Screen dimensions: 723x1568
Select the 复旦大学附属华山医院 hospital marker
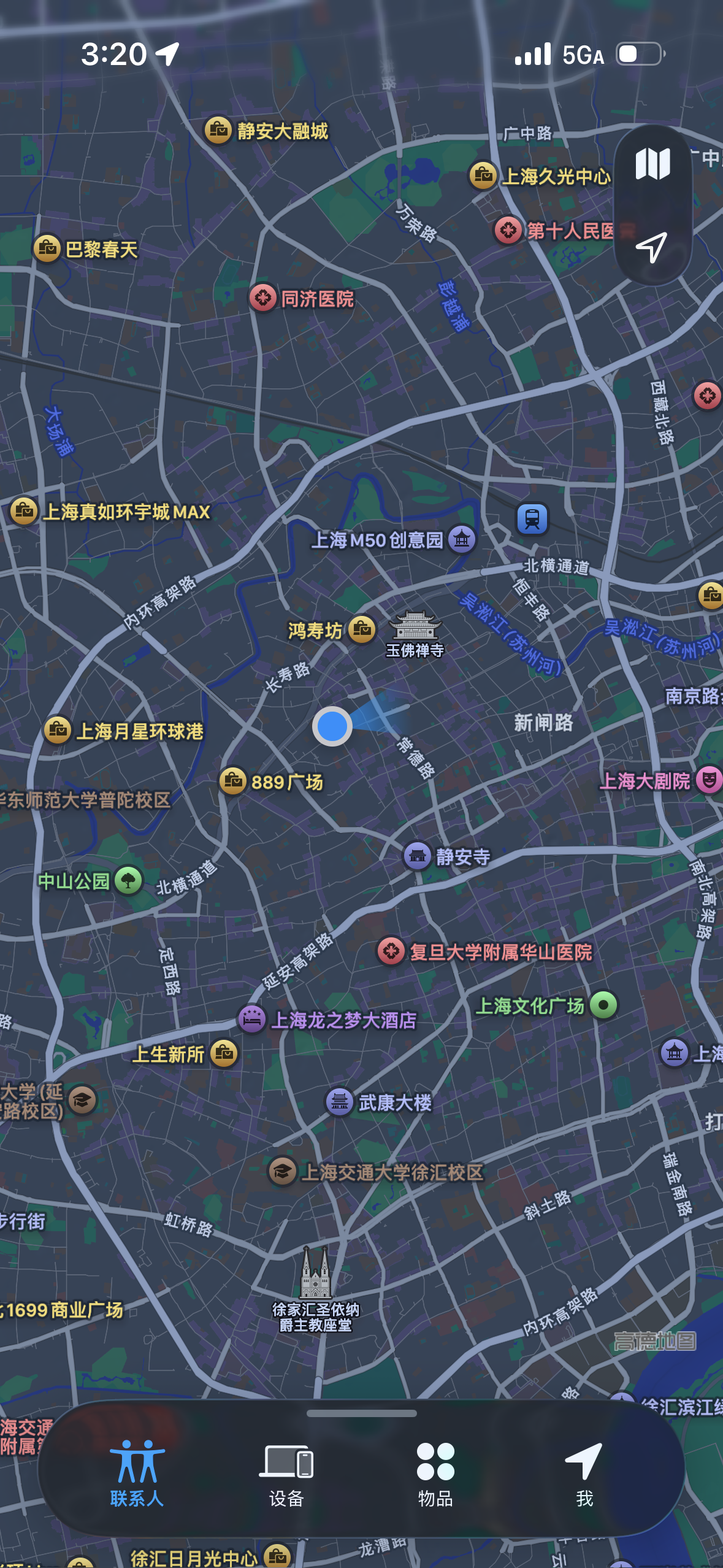click(x=391, y=951)
